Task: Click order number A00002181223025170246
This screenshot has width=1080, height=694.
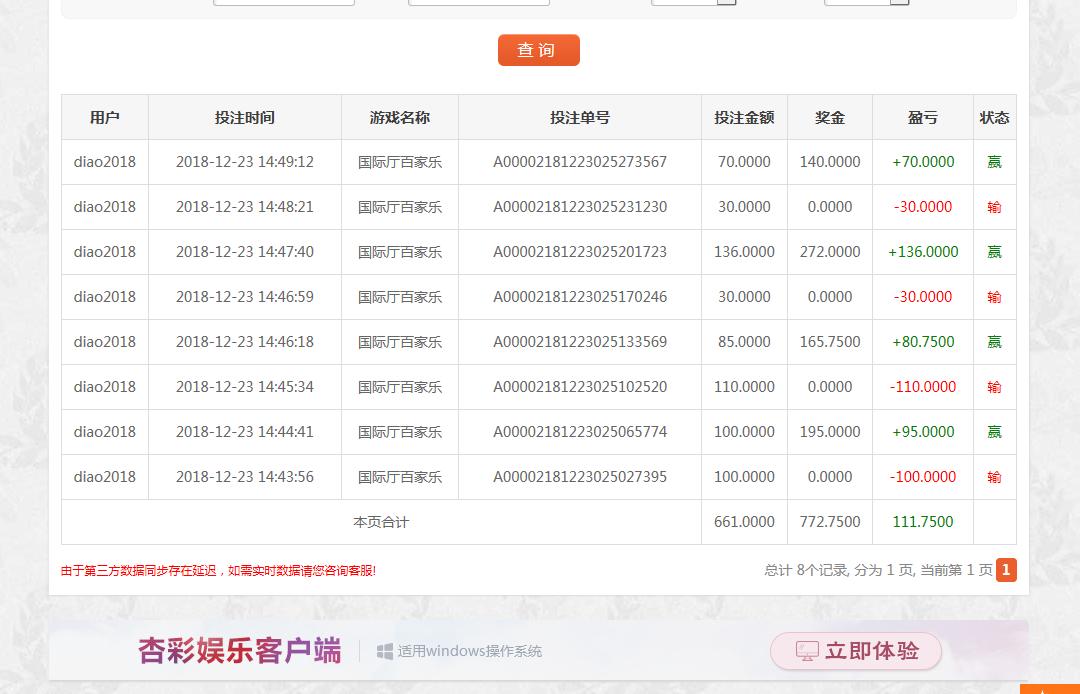Action: tap(580, 297)
